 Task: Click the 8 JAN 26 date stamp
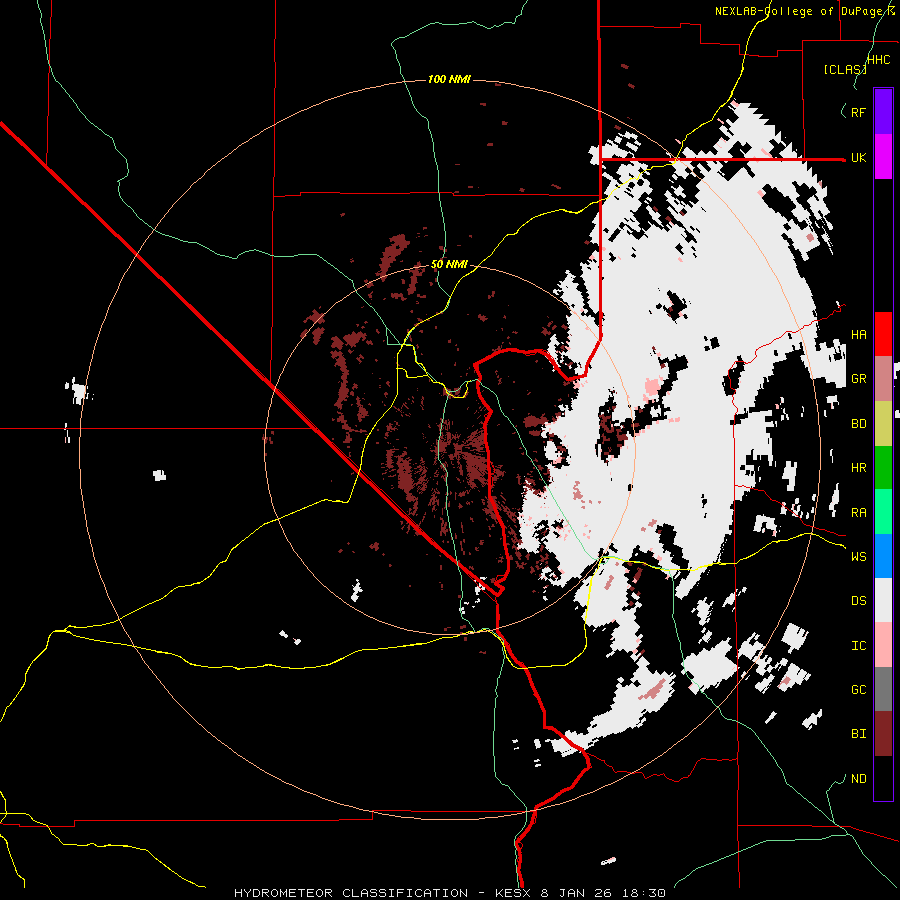(576, 893)
